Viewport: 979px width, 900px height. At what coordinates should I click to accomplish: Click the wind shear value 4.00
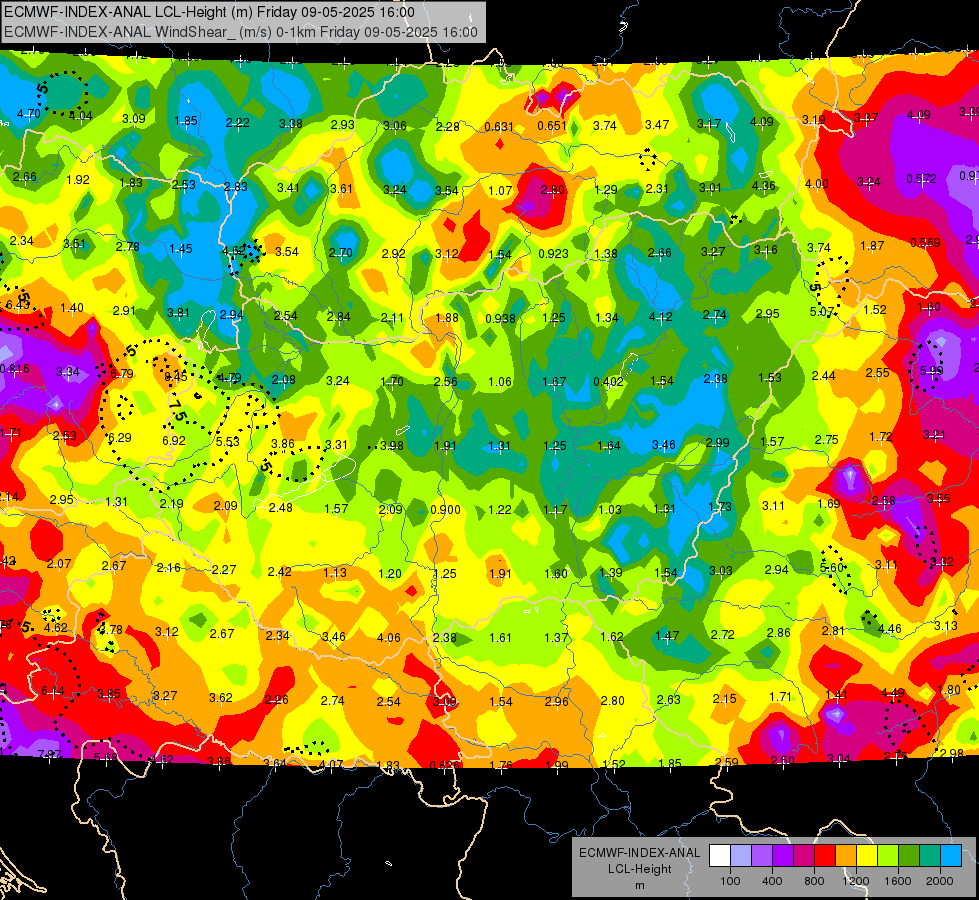click(816, 184)
